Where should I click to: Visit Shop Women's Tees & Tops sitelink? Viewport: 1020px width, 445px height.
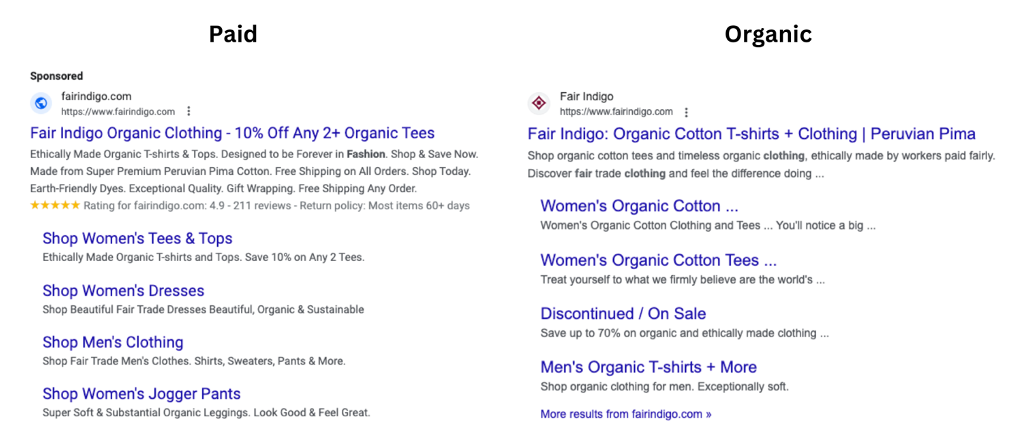pos(137,238)
